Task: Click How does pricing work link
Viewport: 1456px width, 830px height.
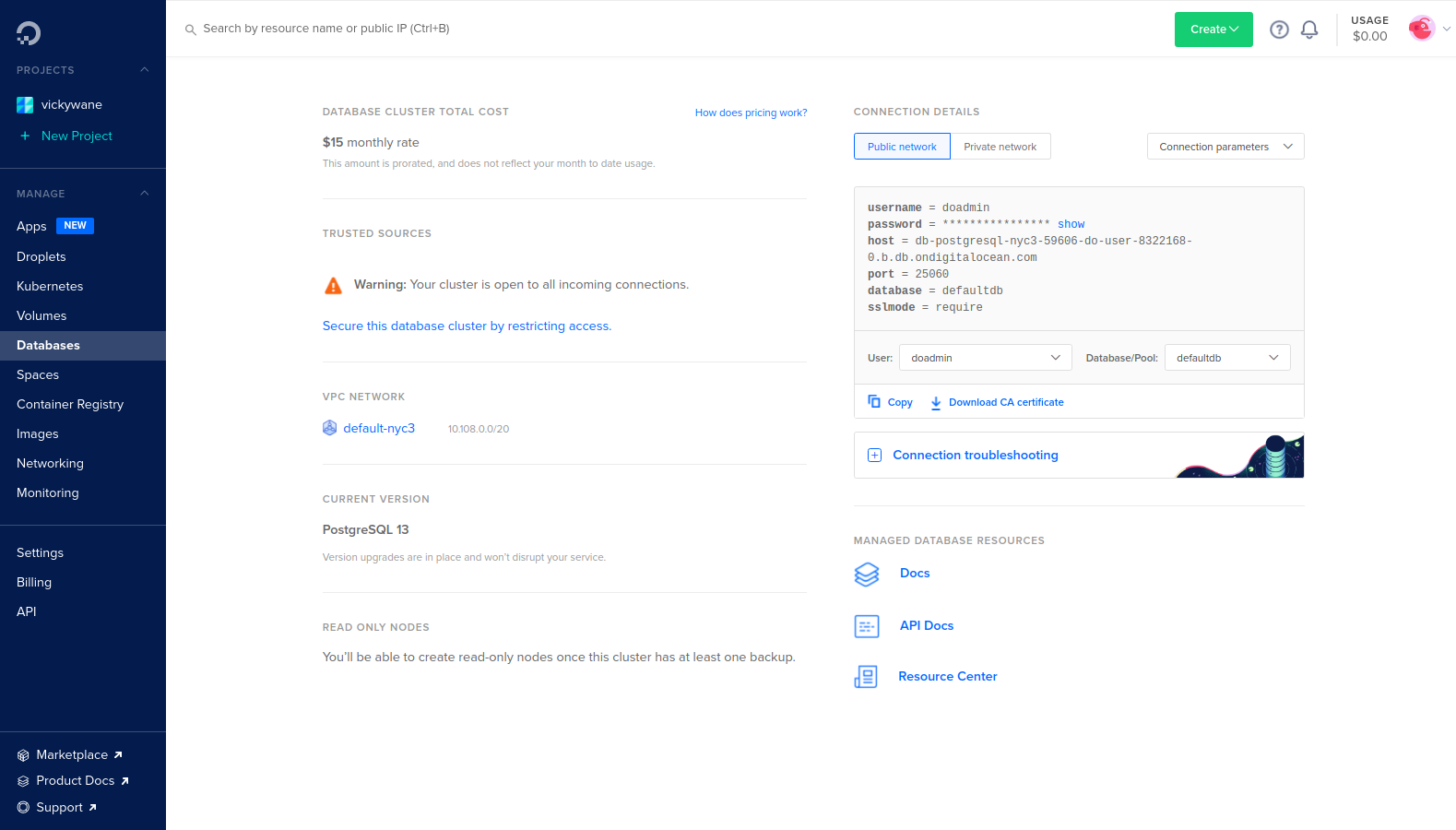Action: (751, 113)
